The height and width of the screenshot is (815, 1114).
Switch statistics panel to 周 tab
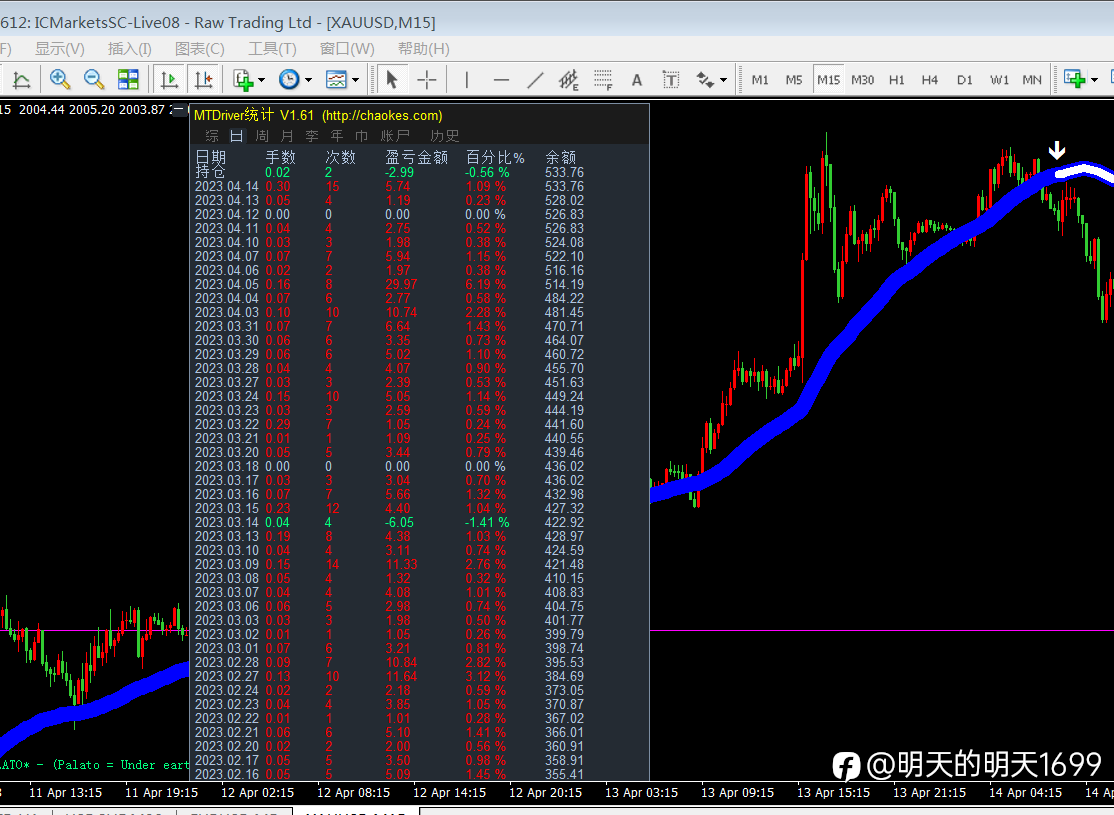tap(262, 136)
